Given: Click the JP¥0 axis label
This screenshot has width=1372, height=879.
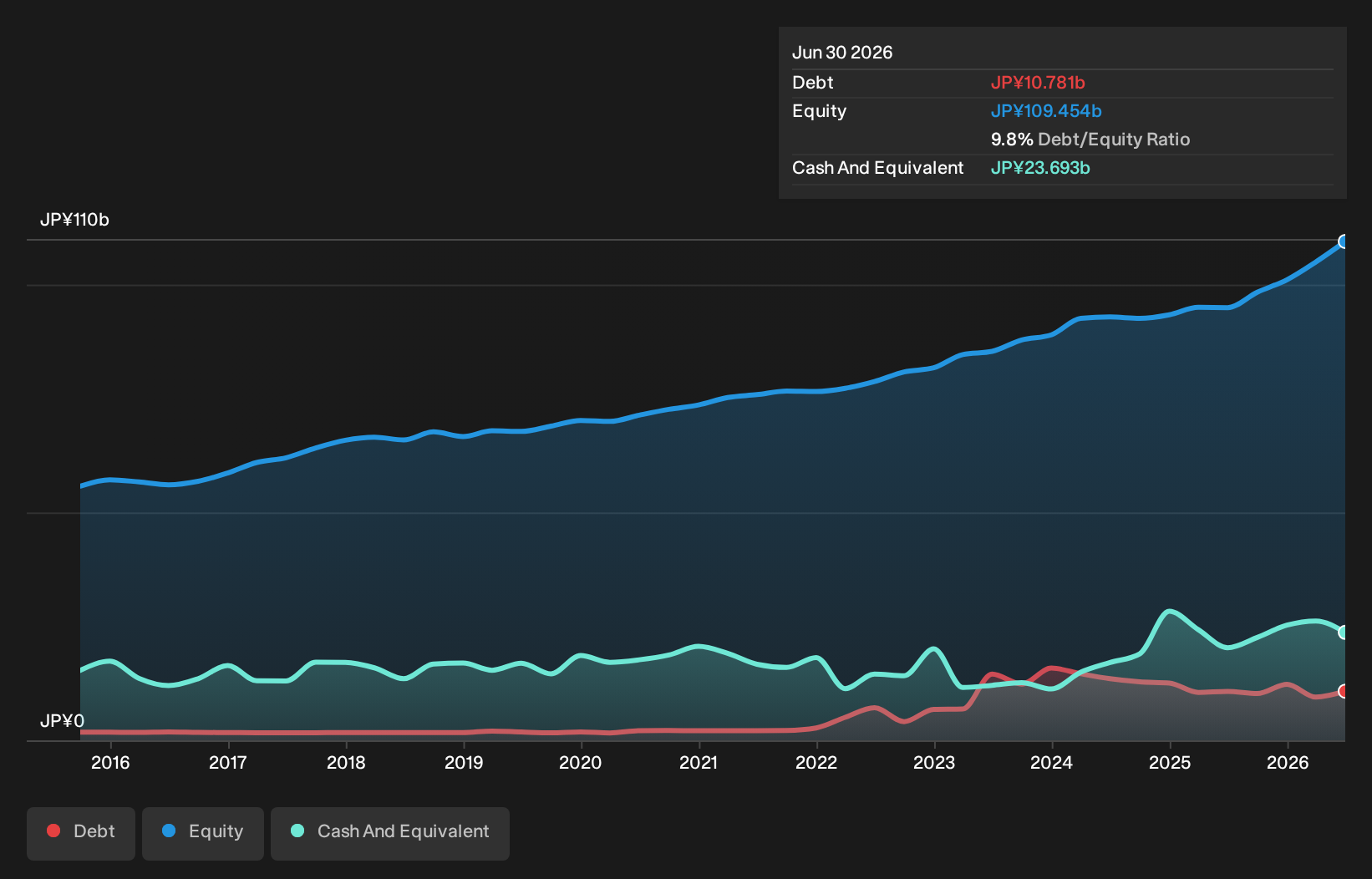Looking at the screenshot, I should click(x=62, y=721).
